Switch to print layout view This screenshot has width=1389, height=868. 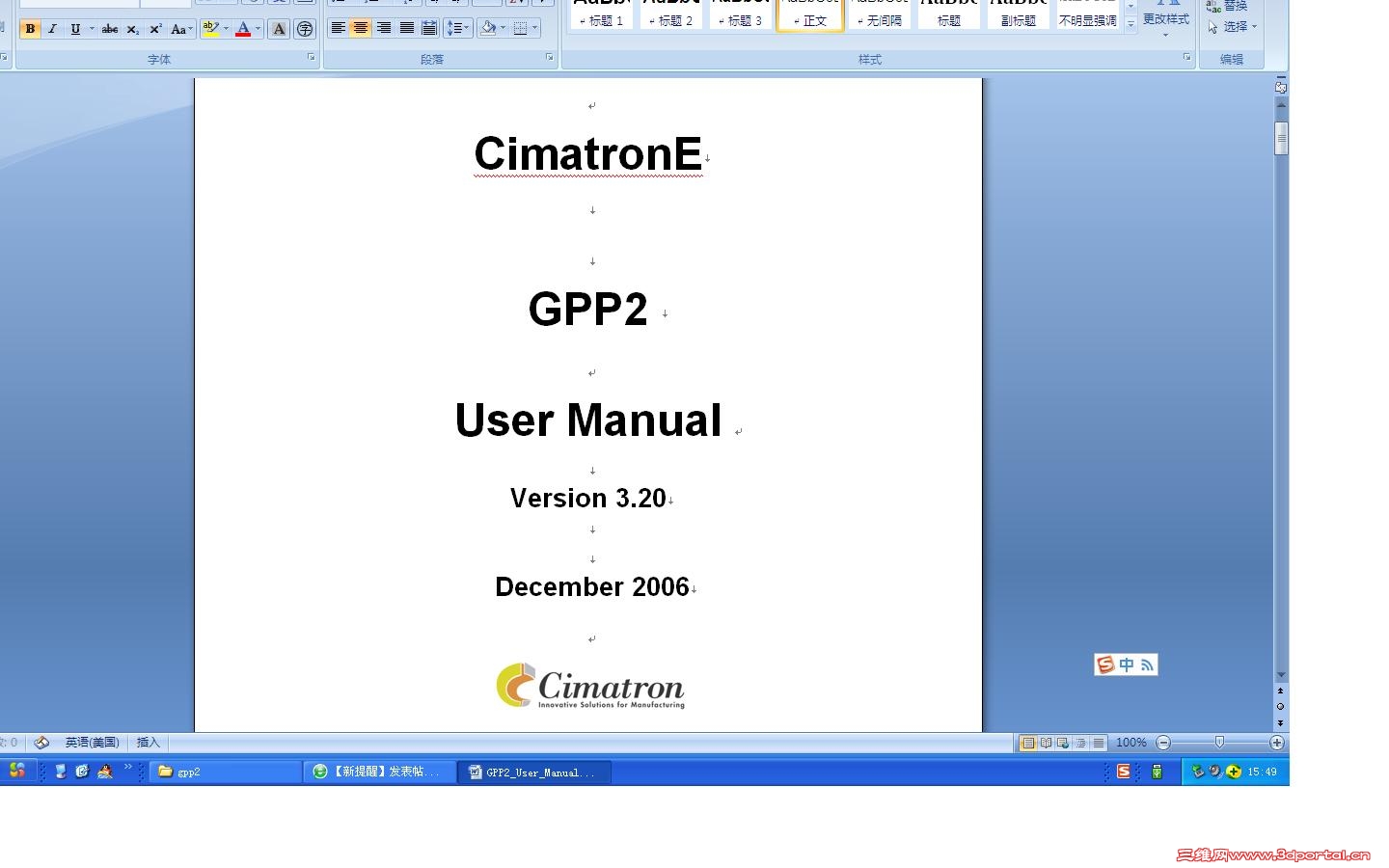coord(1028,743)
